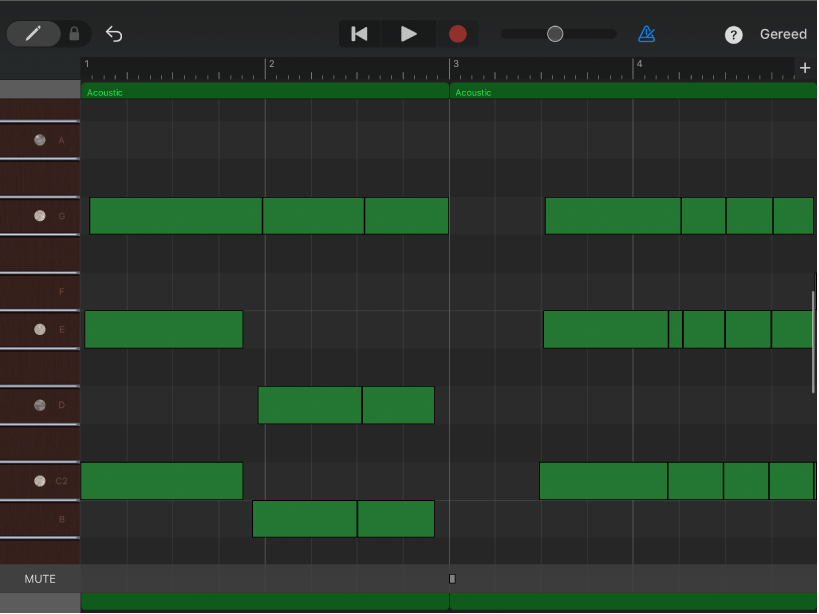Skip to the beginning with the rewind icon

(x=359, y=33)
